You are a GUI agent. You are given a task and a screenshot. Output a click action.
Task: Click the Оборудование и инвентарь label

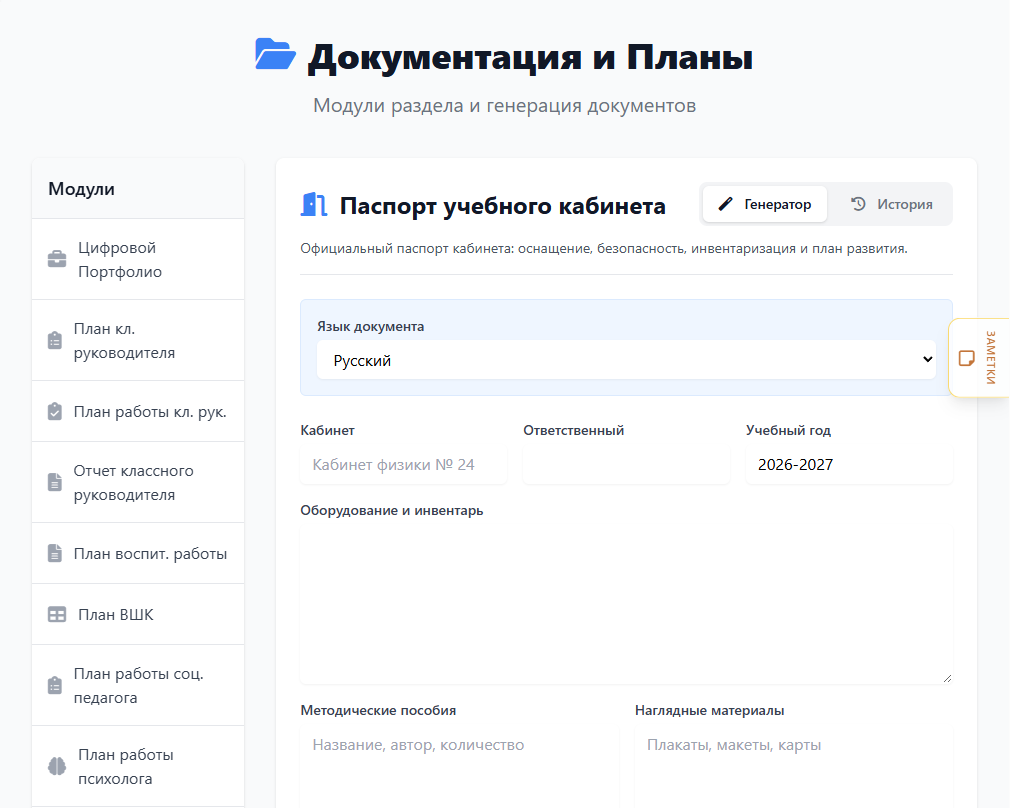[x=392, y=510]
